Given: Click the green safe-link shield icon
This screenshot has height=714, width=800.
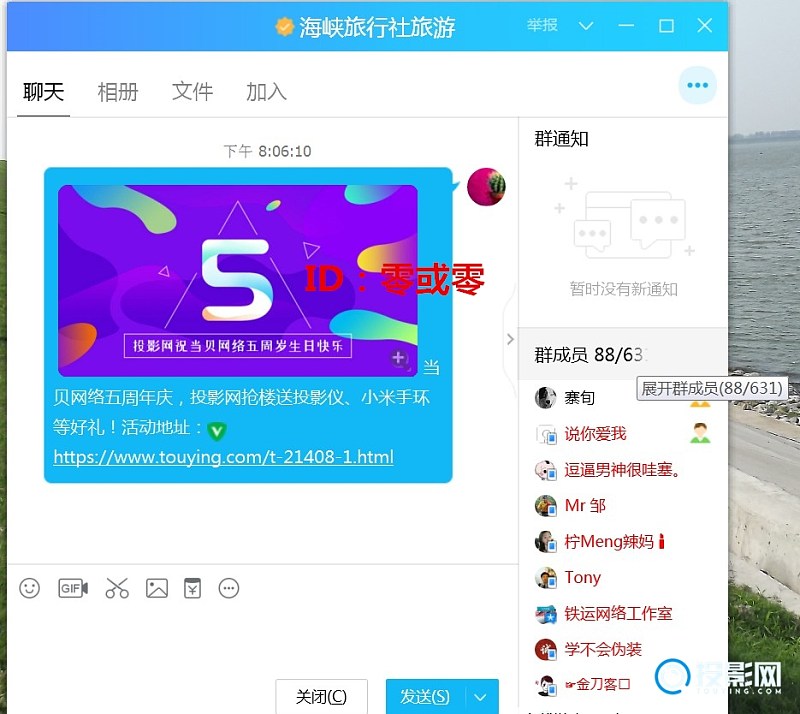Looking at the screenshot, I should point(217,431).
